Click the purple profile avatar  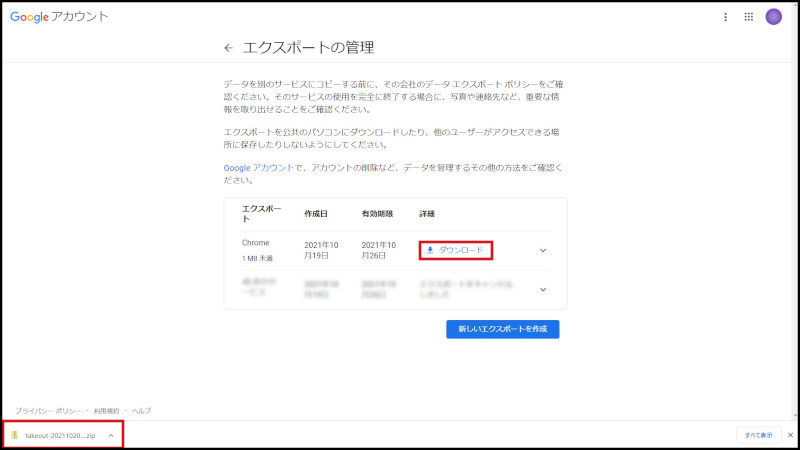click(x=774, y=17)
